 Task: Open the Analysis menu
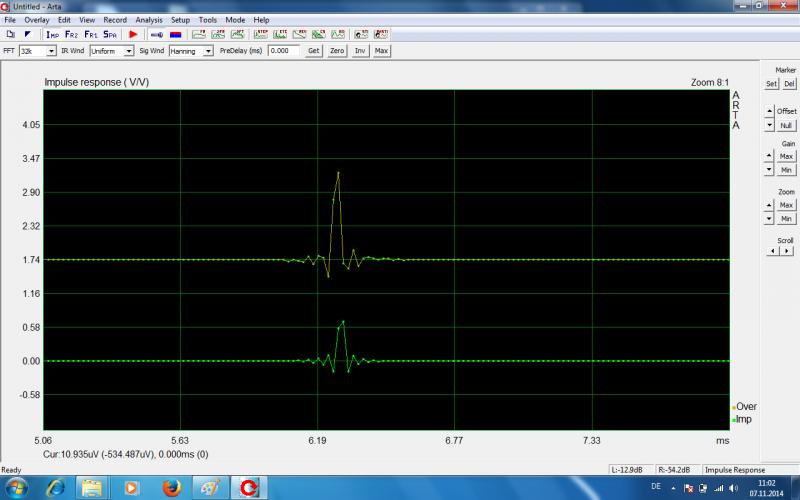[x=149, y=20]
